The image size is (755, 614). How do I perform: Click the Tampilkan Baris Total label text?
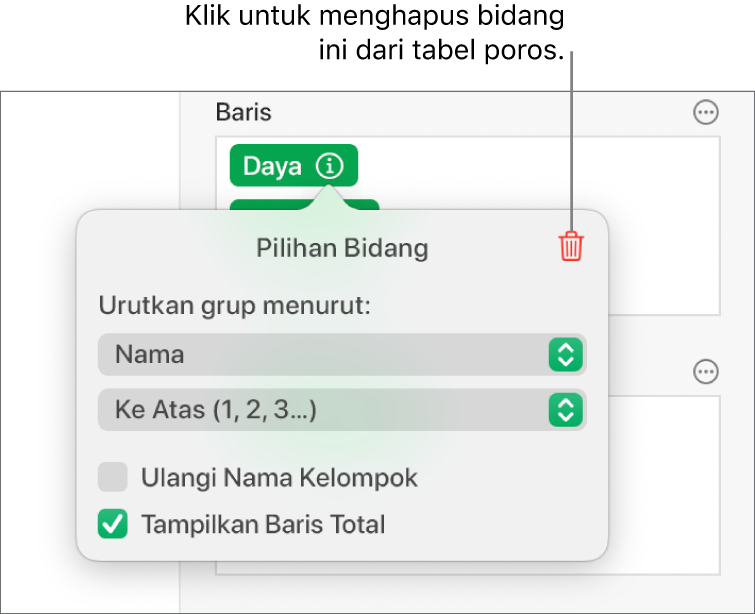[263, 524]
